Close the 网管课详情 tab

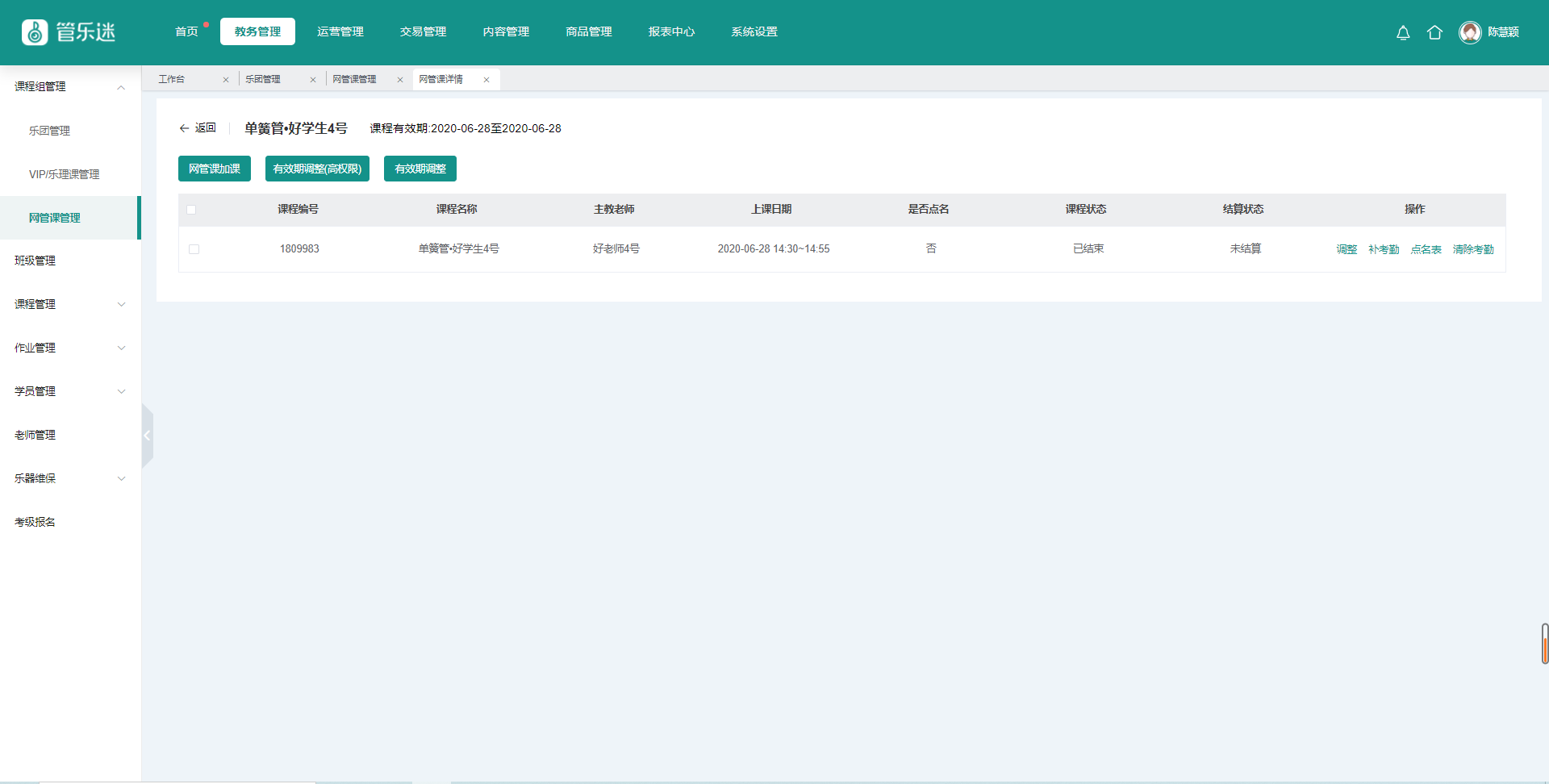[486, 80]
